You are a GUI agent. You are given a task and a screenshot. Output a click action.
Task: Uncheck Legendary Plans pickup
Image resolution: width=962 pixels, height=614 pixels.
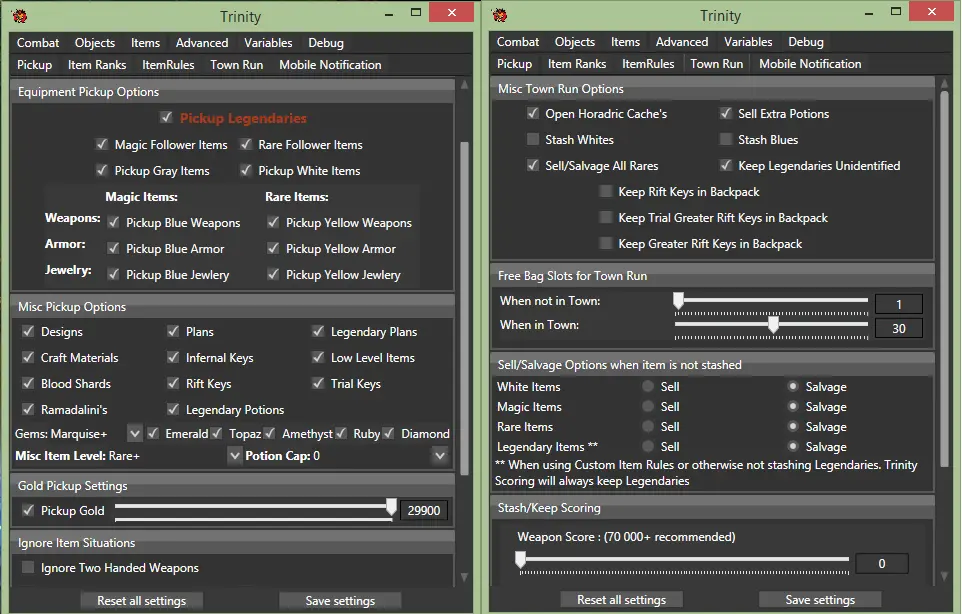318,331
